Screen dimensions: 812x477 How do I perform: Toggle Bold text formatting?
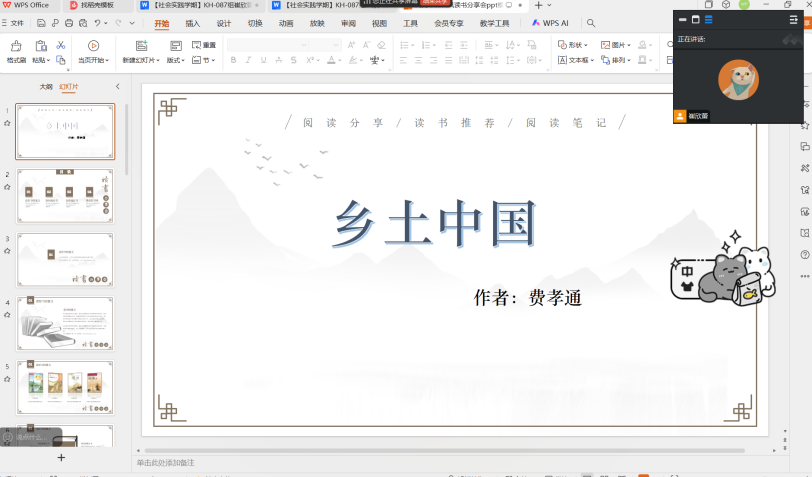[x=233, y=60]
